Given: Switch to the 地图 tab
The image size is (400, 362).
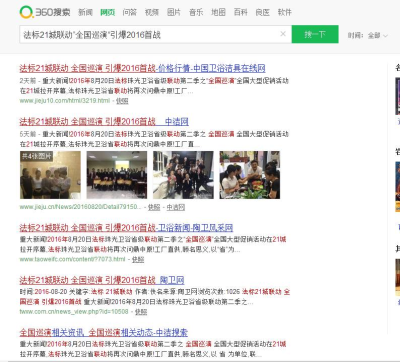Looking at the screenshot, I should coord(218,12).
